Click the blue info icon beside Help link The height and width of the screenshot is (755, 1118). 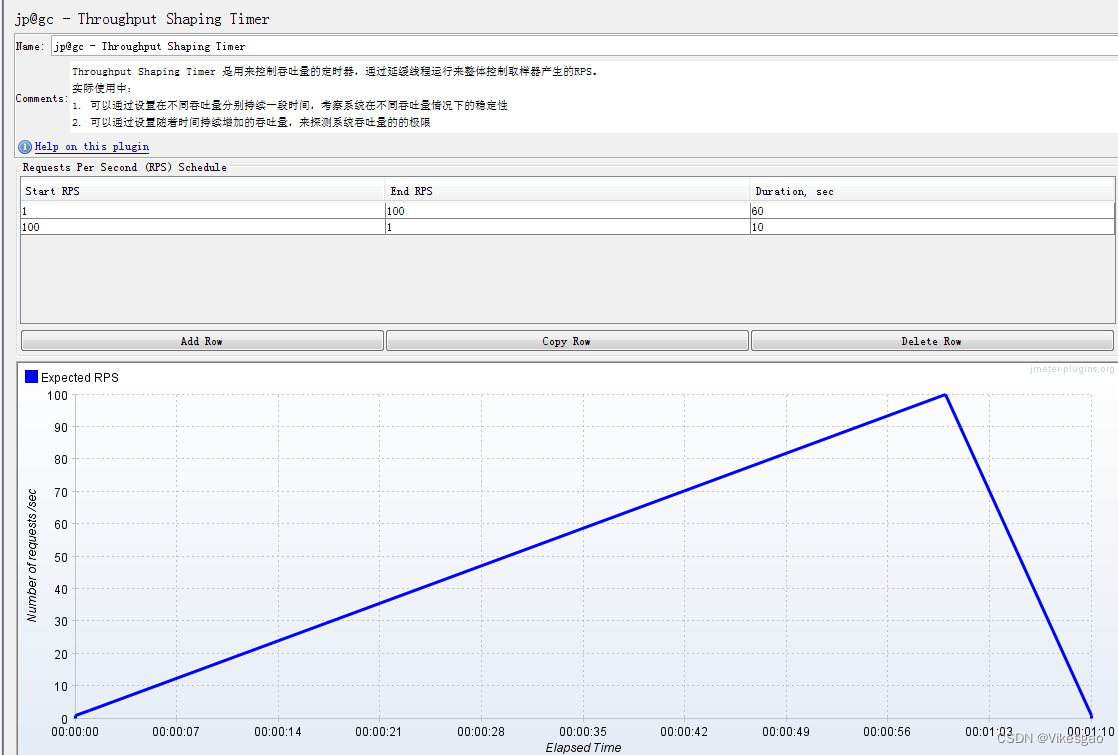coord(25,147)
